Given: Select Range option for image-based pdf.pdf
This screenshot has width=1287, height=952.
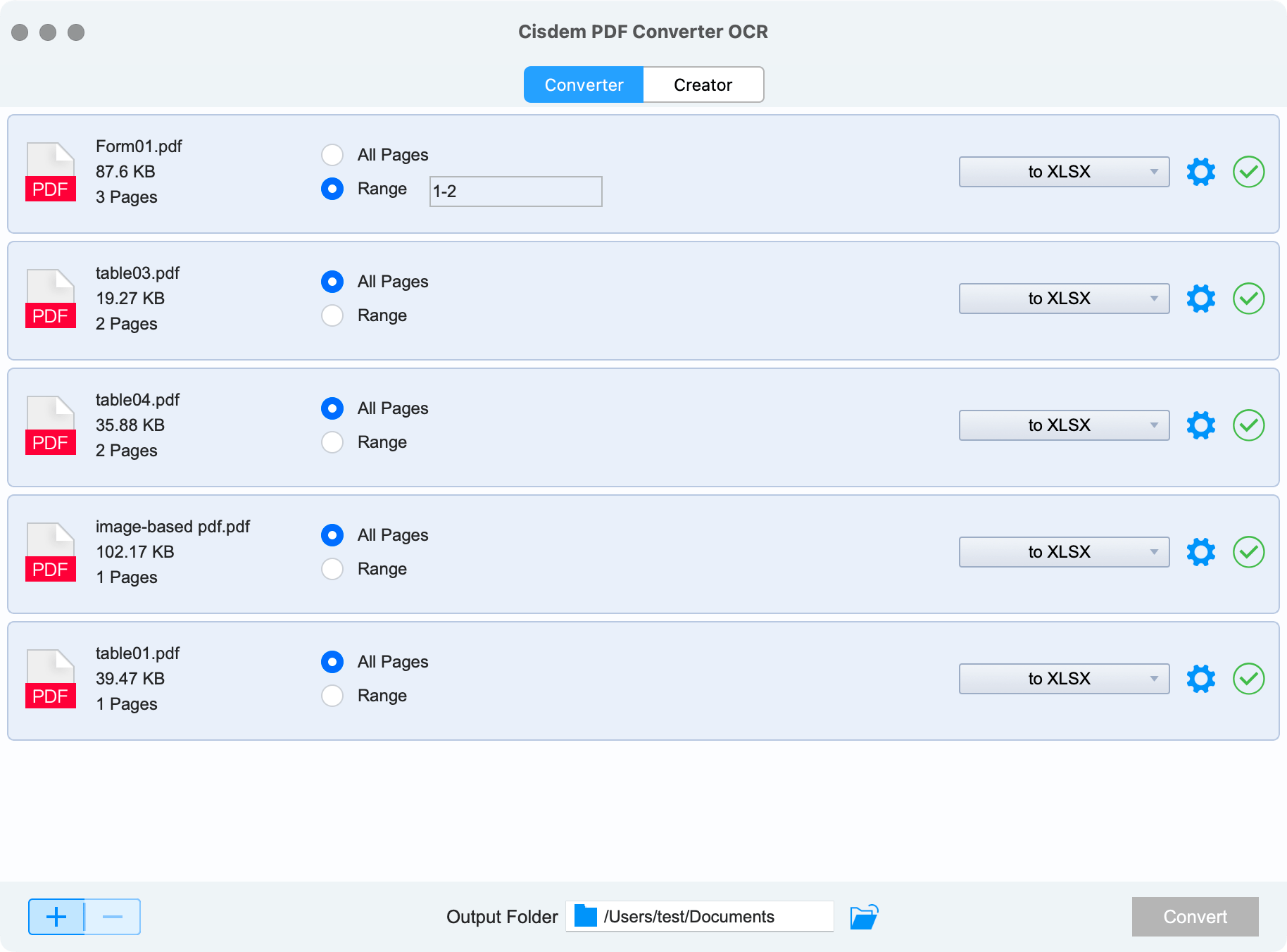Looking at the screenshot, I should (x=332, y=569).
